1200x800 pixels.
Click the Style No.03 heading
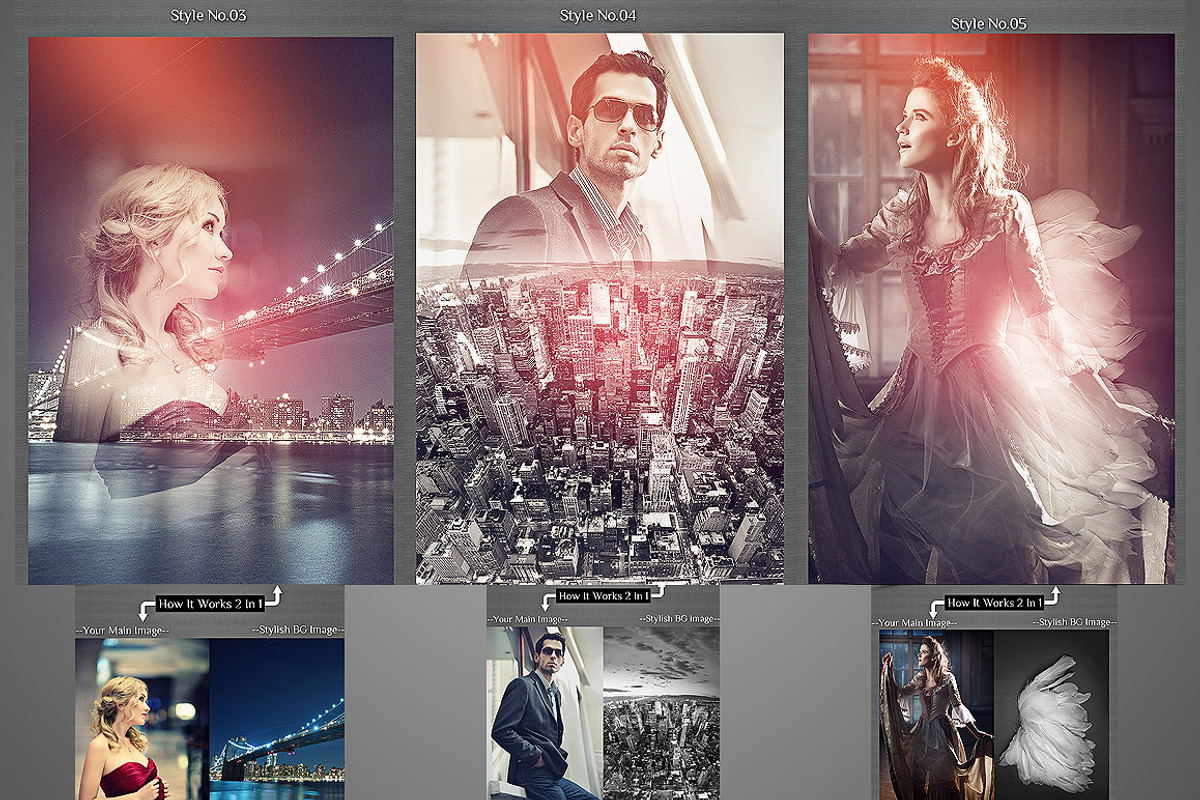[208, 16]
